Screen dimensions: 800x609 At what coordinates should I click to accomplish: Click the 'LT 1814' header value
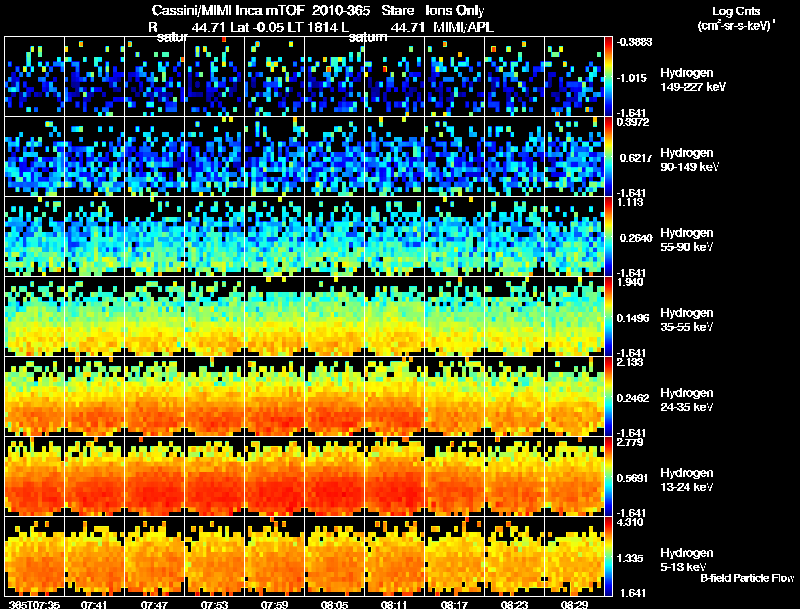point(312,28)
